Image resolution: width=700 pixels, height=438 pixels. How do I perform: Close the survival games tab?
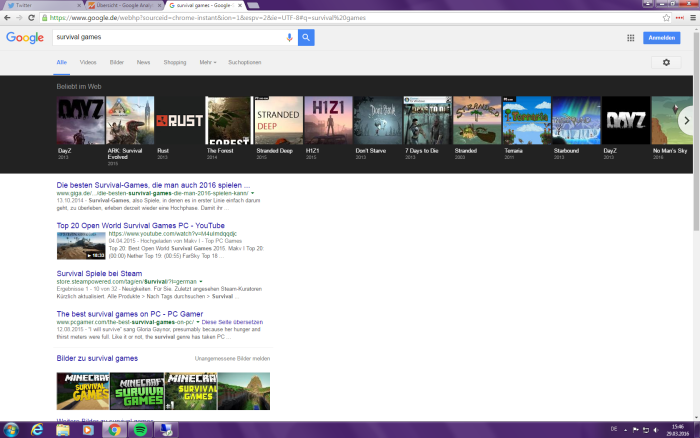240,5
